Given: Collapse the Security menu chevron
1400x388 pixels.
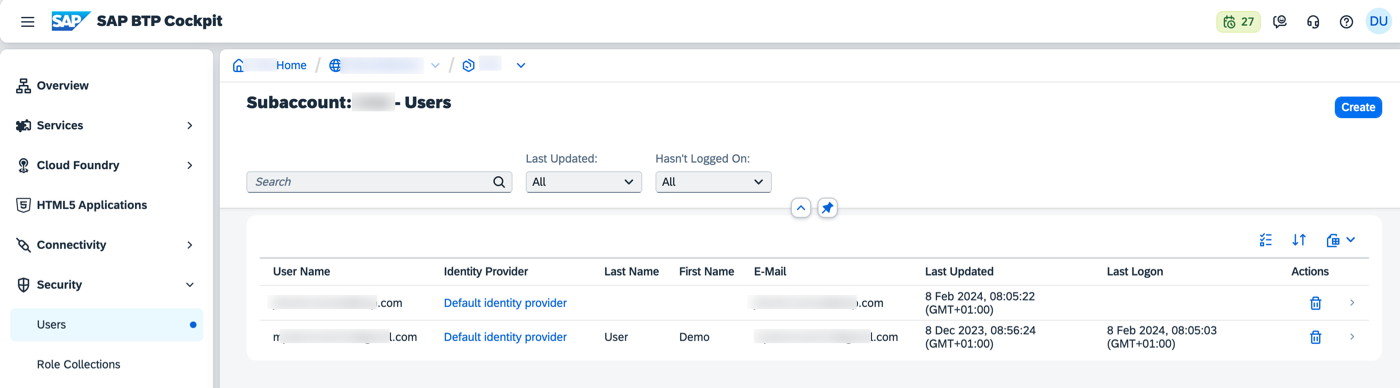Looking at the screenshot, I should tap(190, 285).
